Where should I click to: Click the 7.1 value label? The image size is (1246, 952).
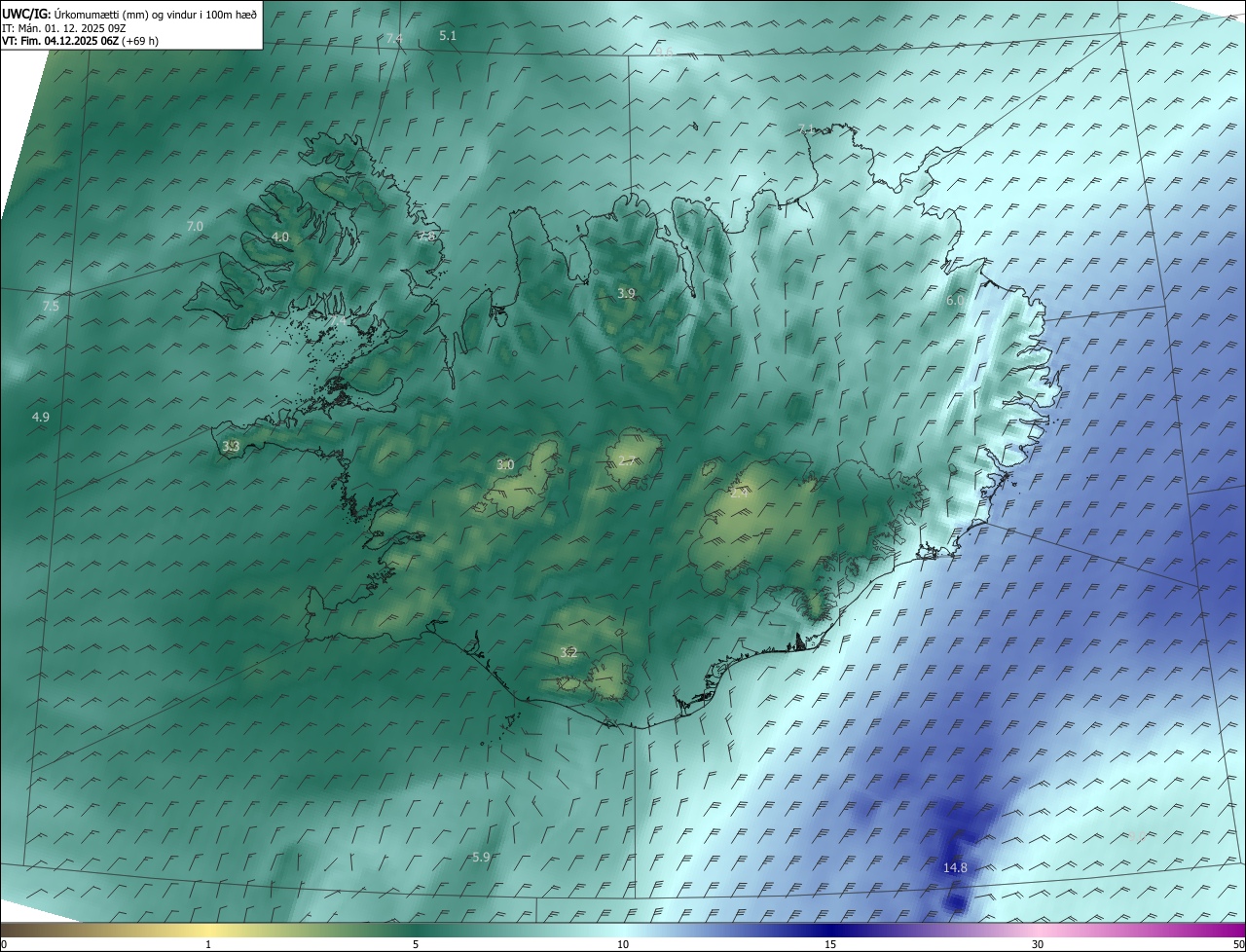[806, 129]
